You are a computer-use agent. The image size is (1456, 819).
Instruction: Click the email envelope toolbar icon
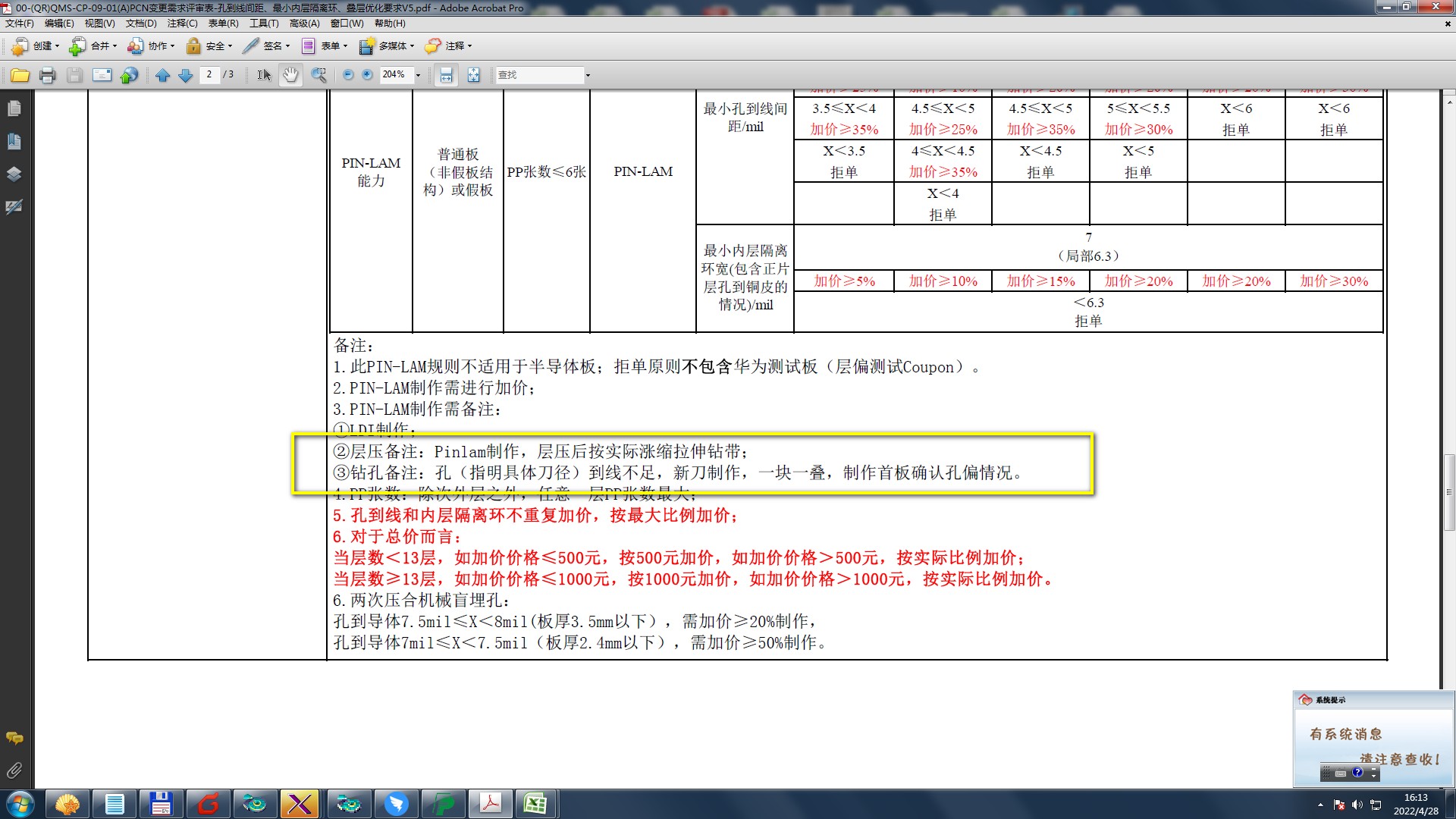pos(102,75)
